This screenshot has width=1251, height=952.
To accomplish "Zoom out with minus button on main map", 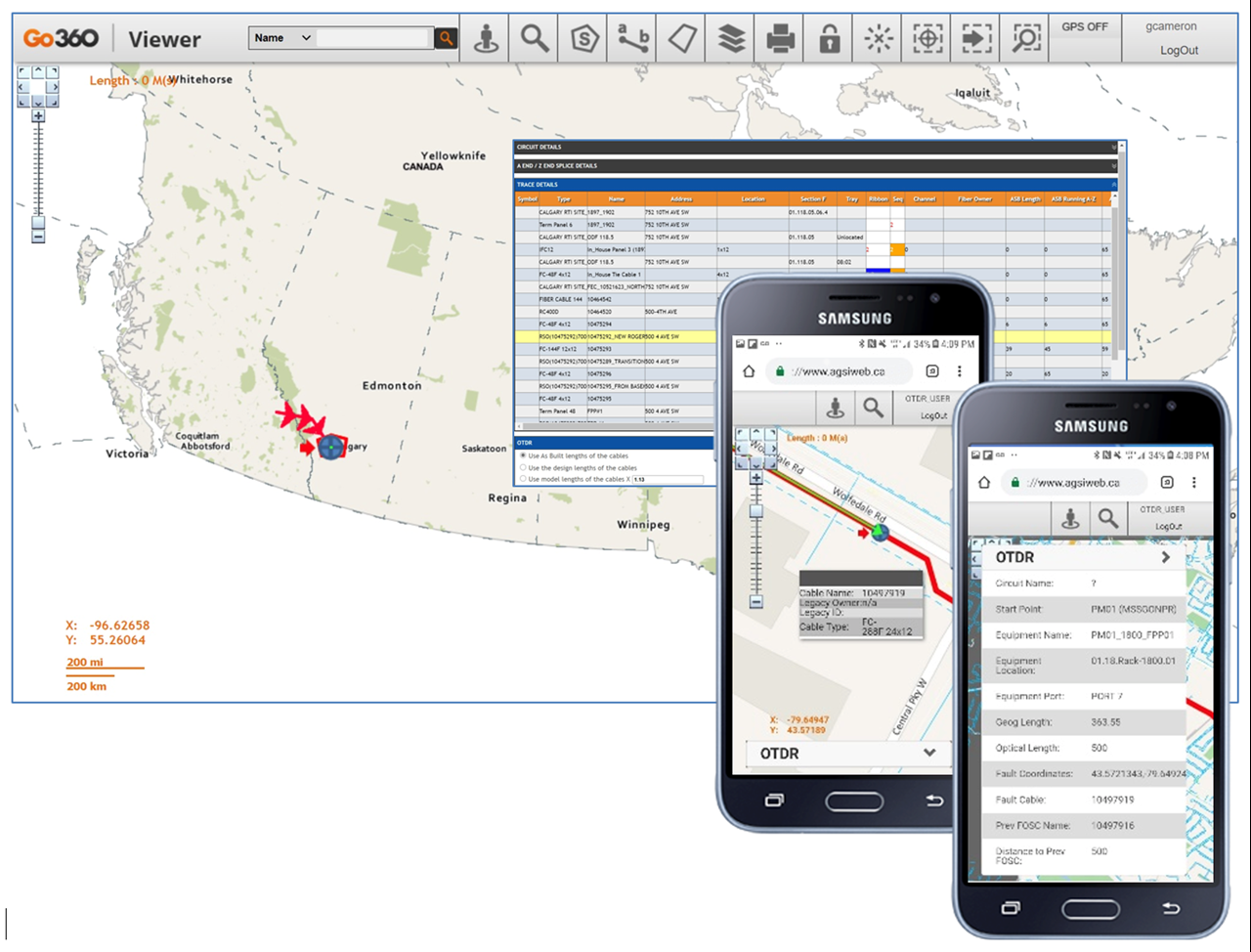I will [x=38, y=237].
